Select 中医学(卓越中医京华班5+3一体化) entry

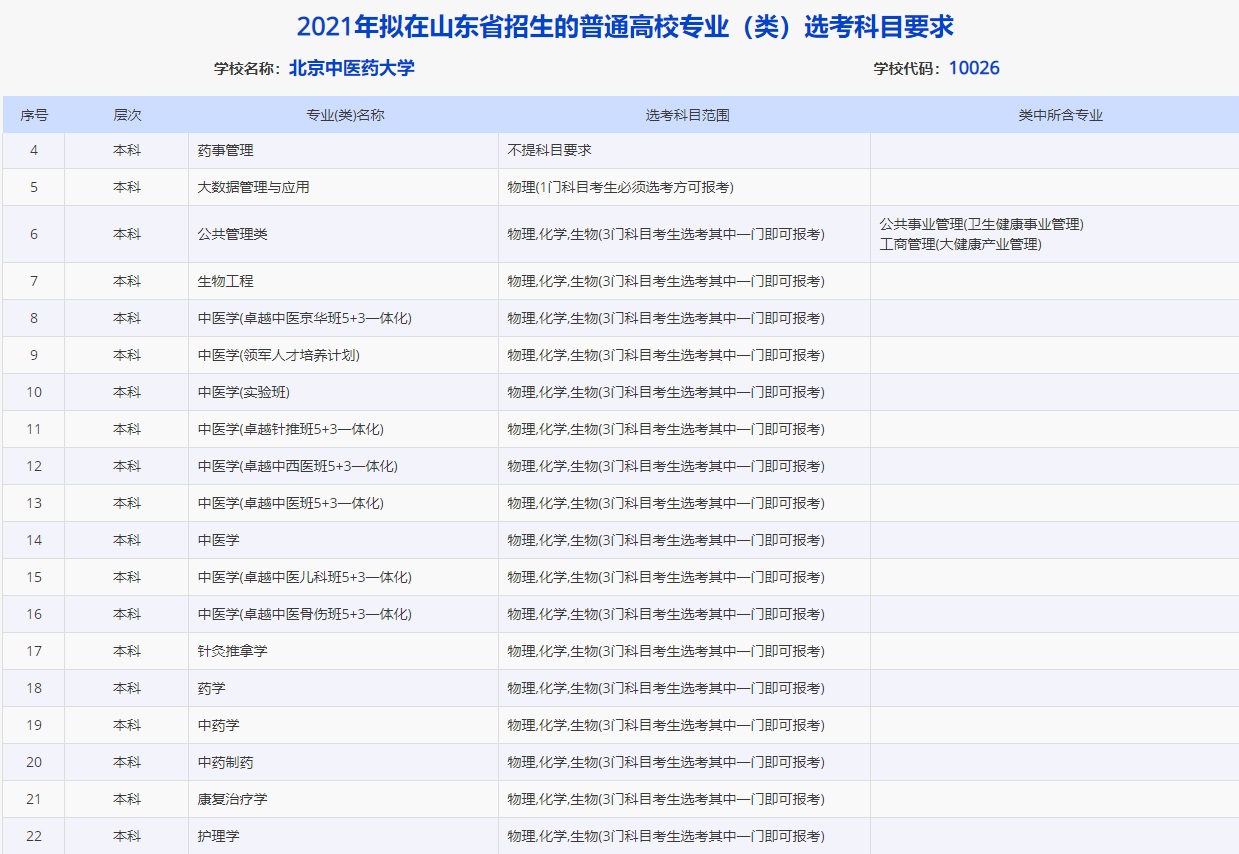[290, 318]
